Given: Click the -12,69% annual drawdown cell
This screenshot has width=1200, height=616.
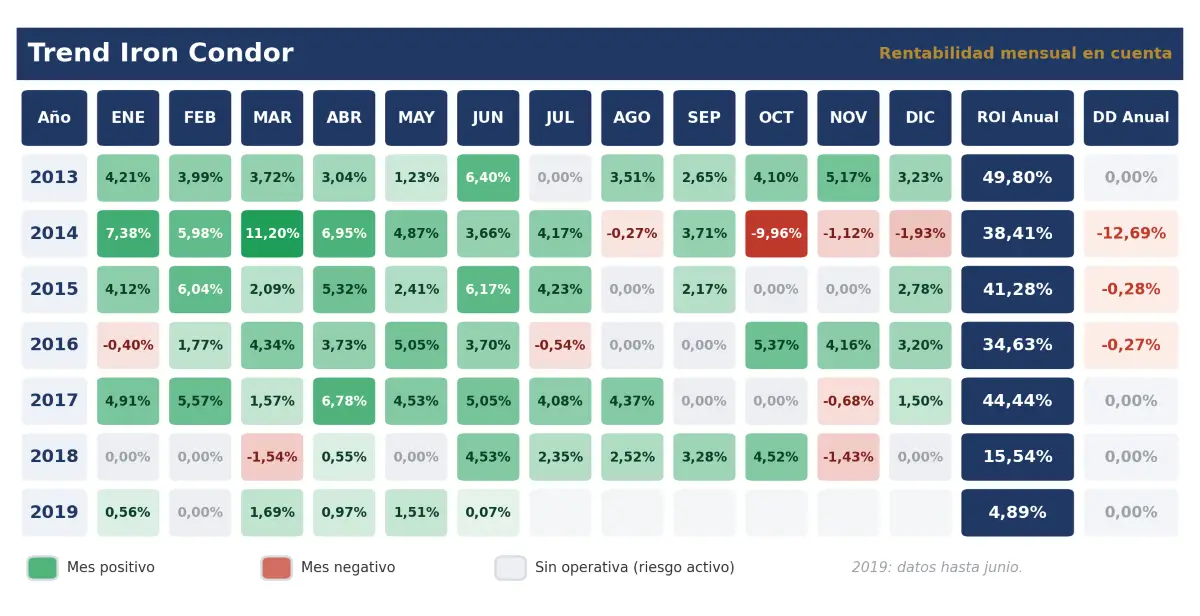Looking at the screenshot, I should tap(1131, 234).
